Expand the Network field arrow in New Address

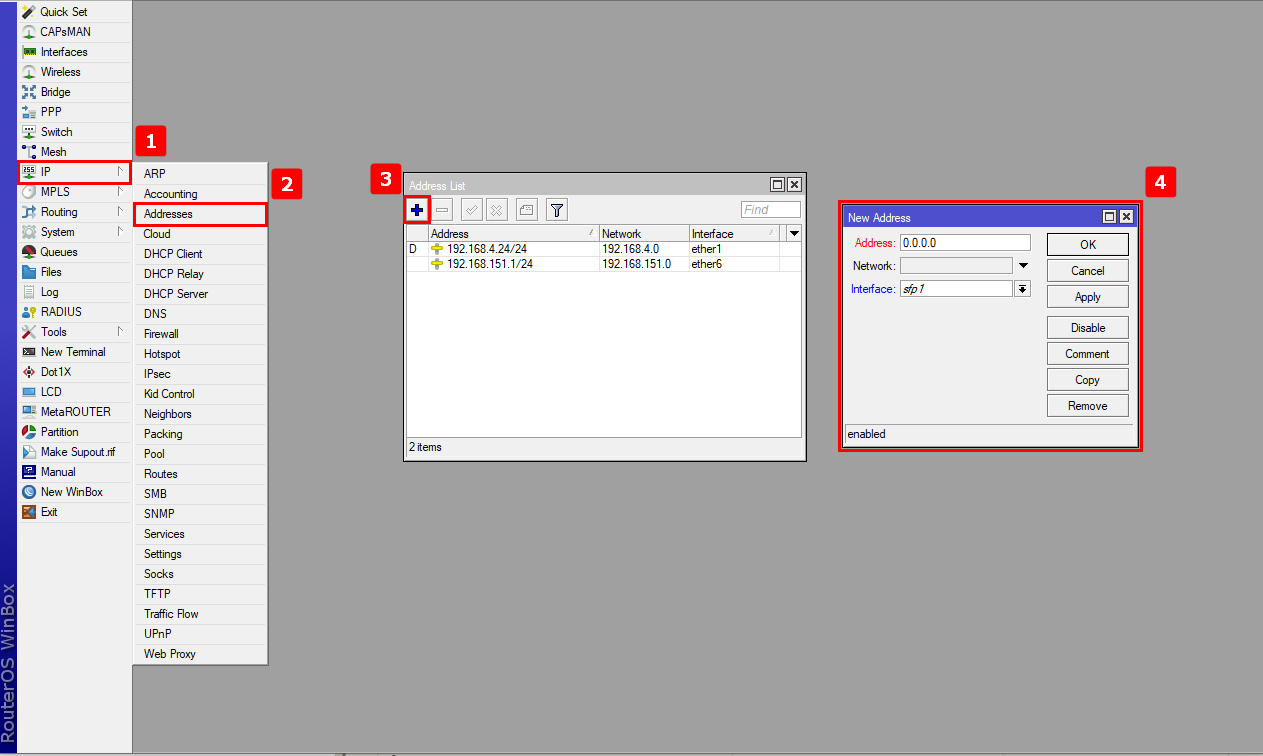point(1023,266)
